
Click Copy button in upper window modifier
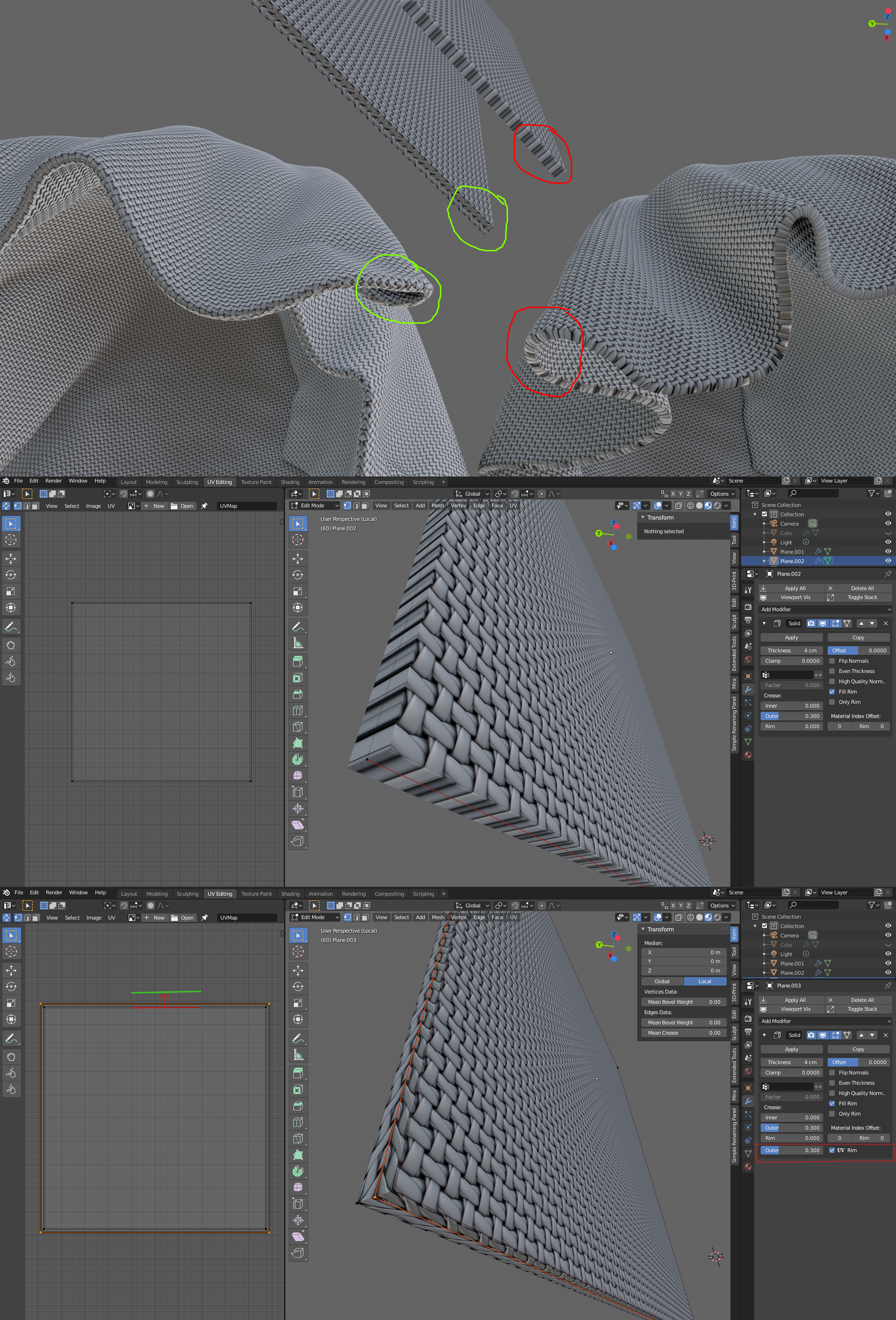click(858, 637)
